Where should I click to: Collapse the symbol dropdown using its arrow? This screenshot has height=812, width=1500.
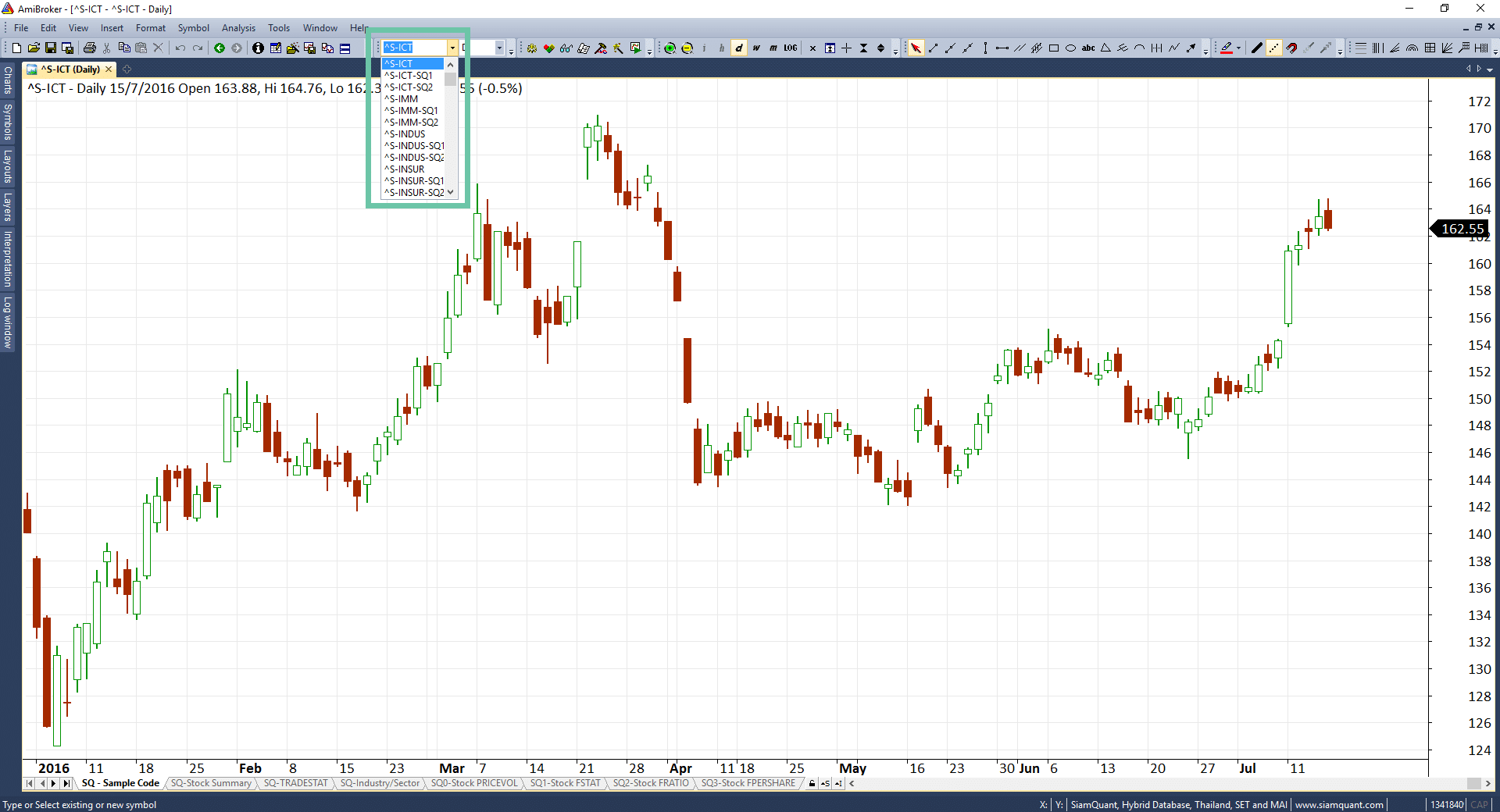click(x=452, y=48)
